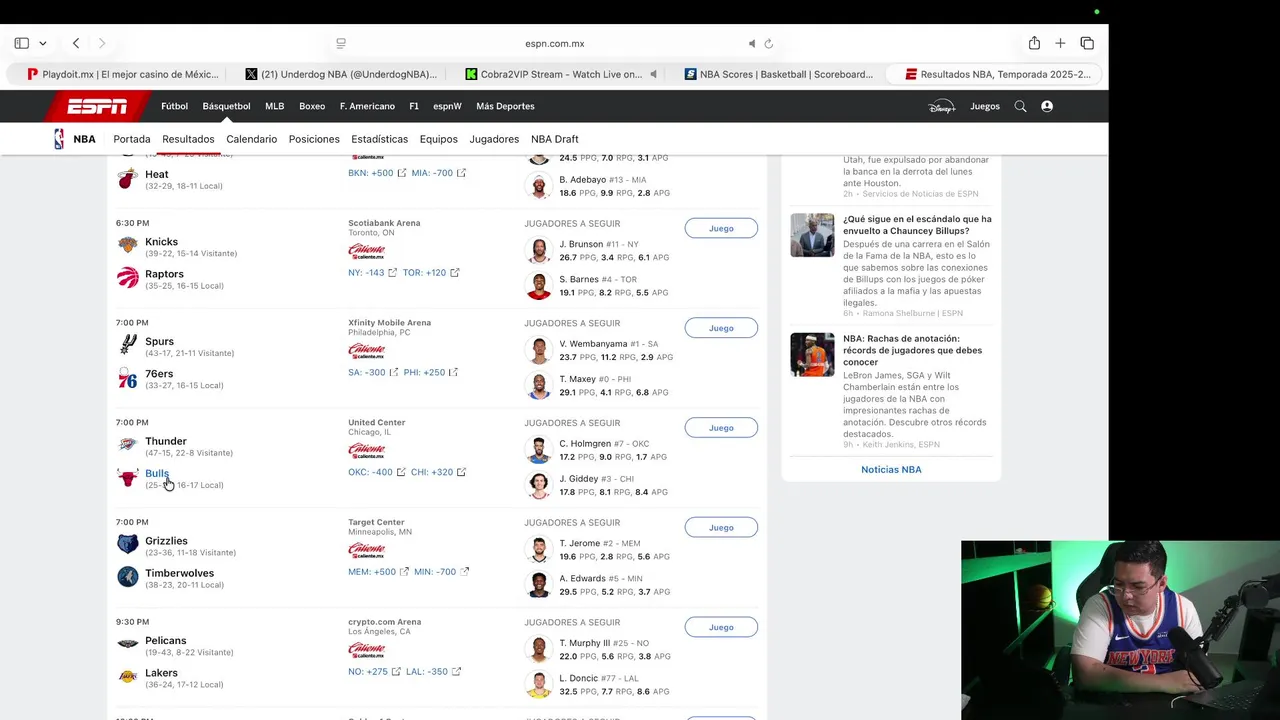Image resolution: width=1280 pixels, height=720 pixels.
Task: Switch to the NBA Scores Scoreboard tab
Action: (779, 74)
